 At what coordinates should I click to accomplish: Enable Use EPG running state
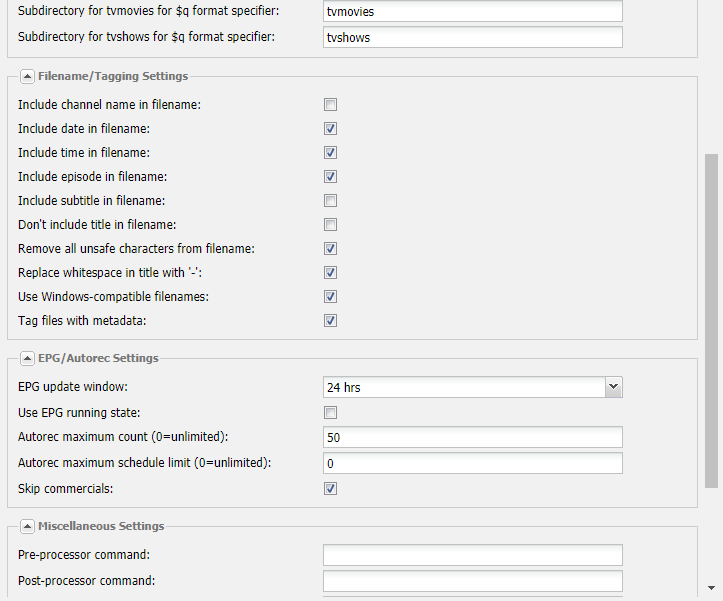click(330, 412)
